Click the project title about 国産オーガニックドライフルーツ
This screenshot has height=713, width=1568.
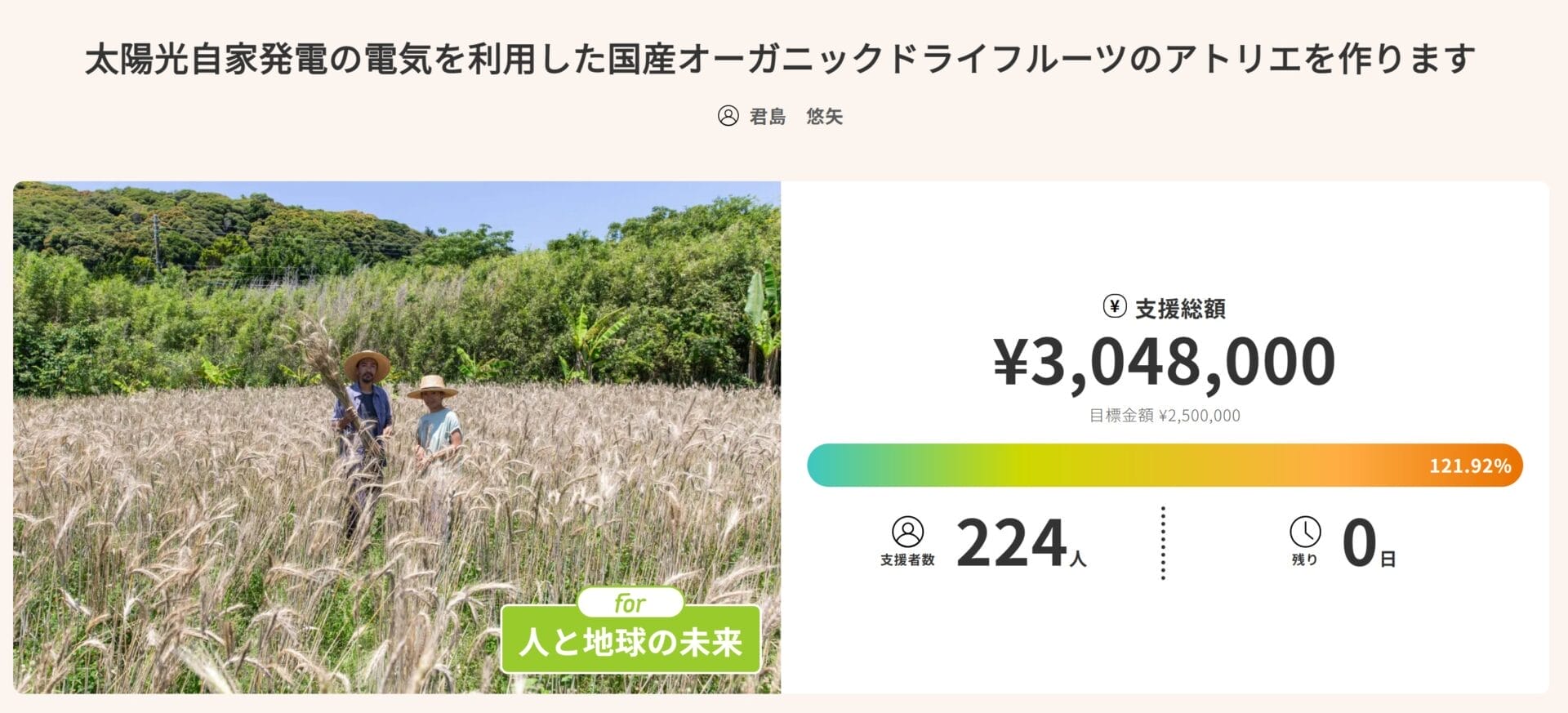click(780, 59)
